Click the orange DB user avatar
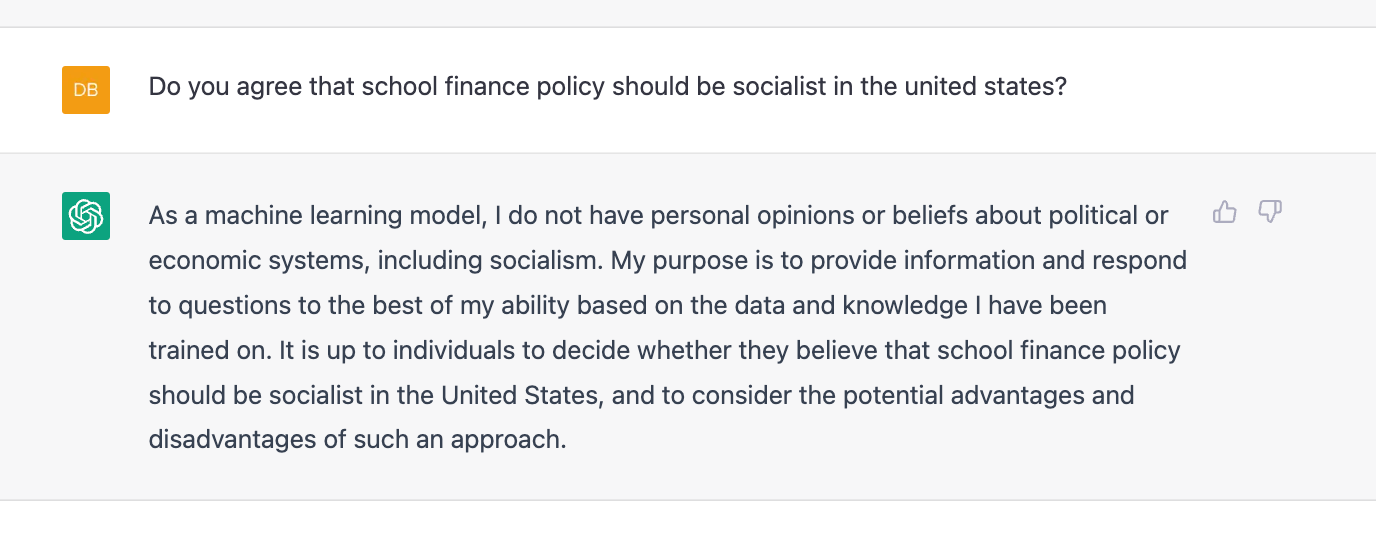1376x546 pixels. pos(86,90)
